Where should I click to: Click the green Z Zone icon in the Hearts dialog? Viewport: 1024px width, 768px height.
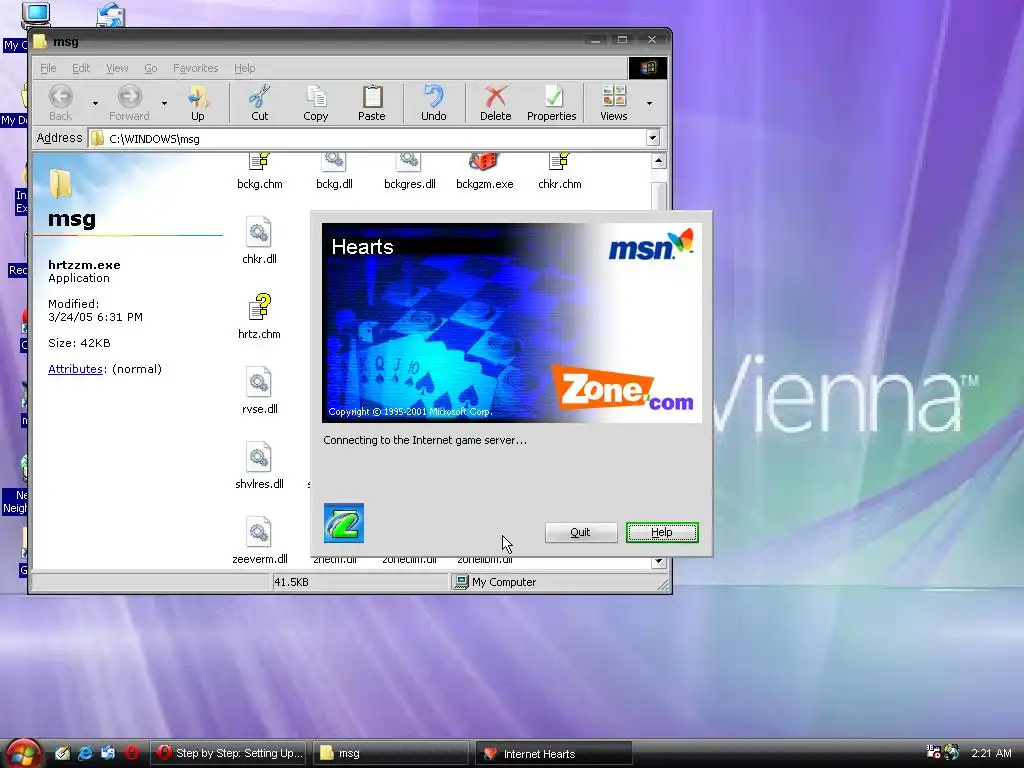click(x=344, y=522)
